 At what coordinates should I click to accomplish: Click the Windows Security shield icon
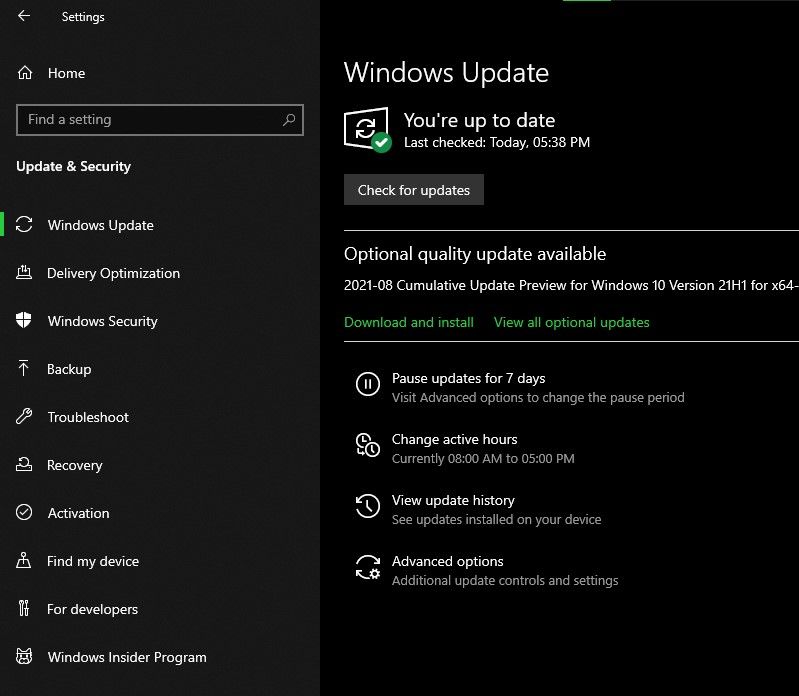23,320
